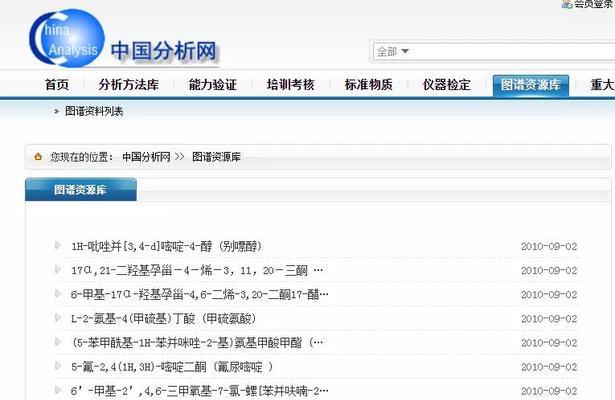Open 1H-吡唑并[3,4-d]嘧啶-4-醇 (别嘌醇) entry
The height and width of the screenshot is (400, 615).
click(166, 246)
